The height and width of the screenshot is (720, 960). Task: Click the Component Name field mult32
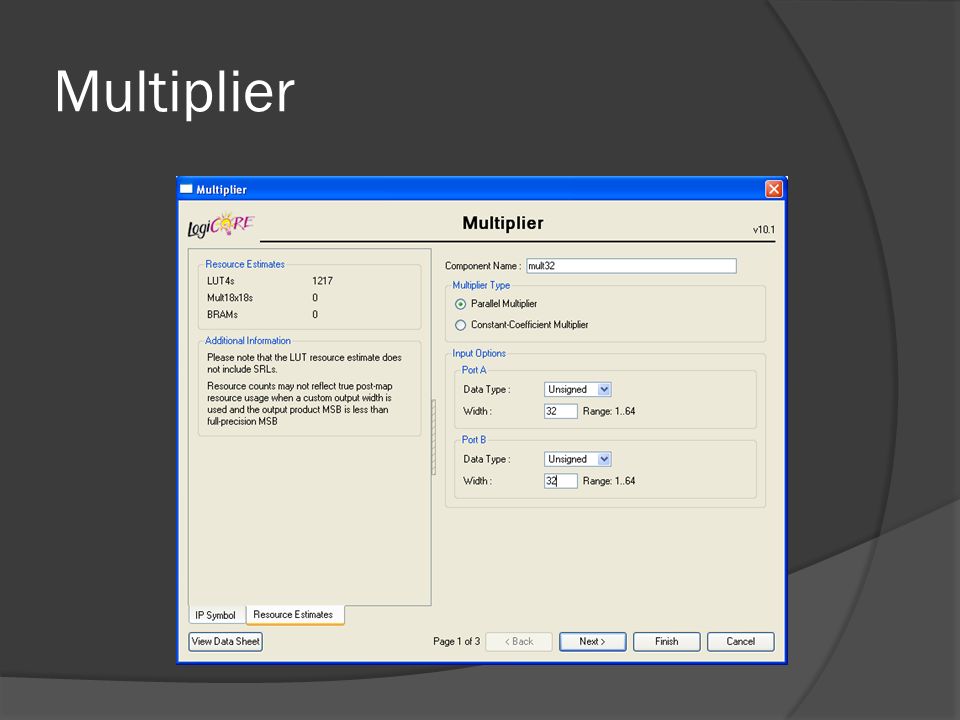631,266
